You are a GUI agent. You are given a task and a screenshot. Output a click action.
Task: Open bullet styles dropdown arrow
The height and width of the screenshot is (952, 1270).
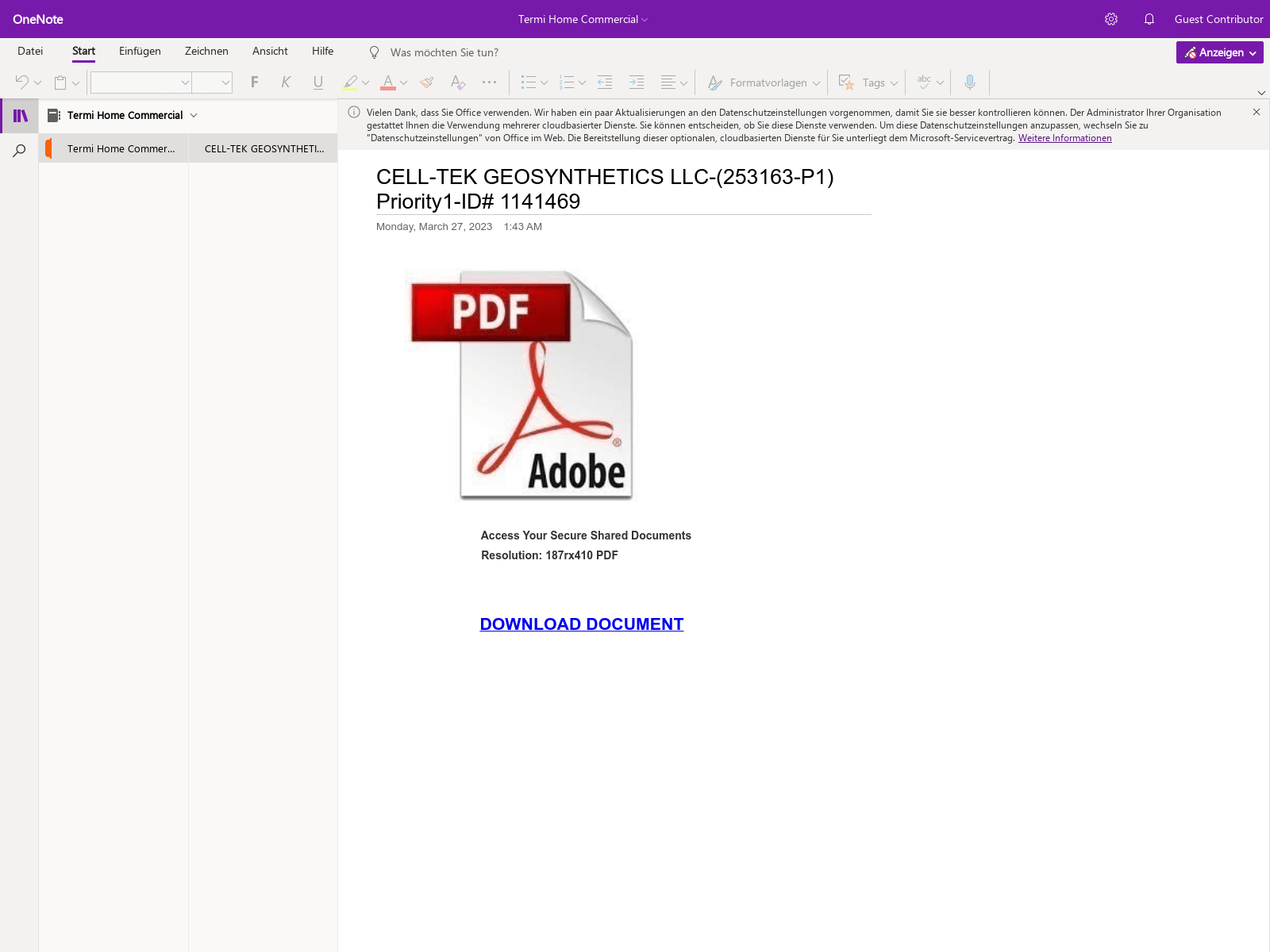pos(545,83)
